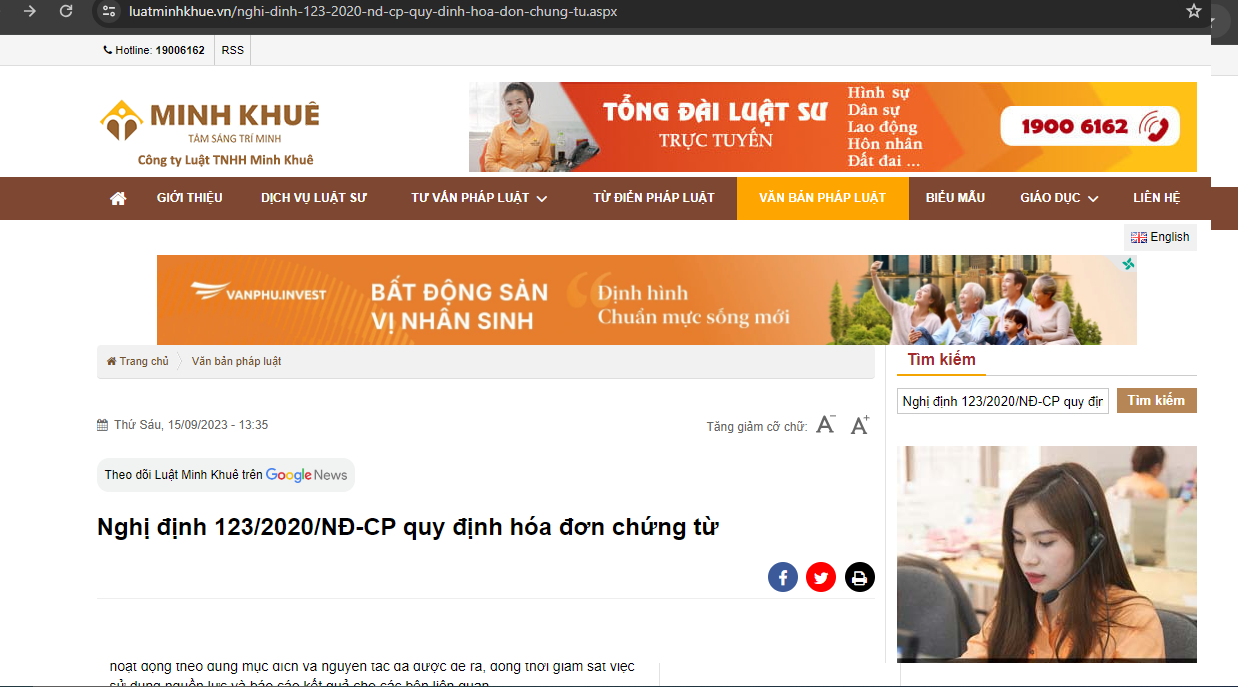Open the Dịch vụ luật sư menu
The height and width of the screenshot is (687, 1238).
[314, 198]
